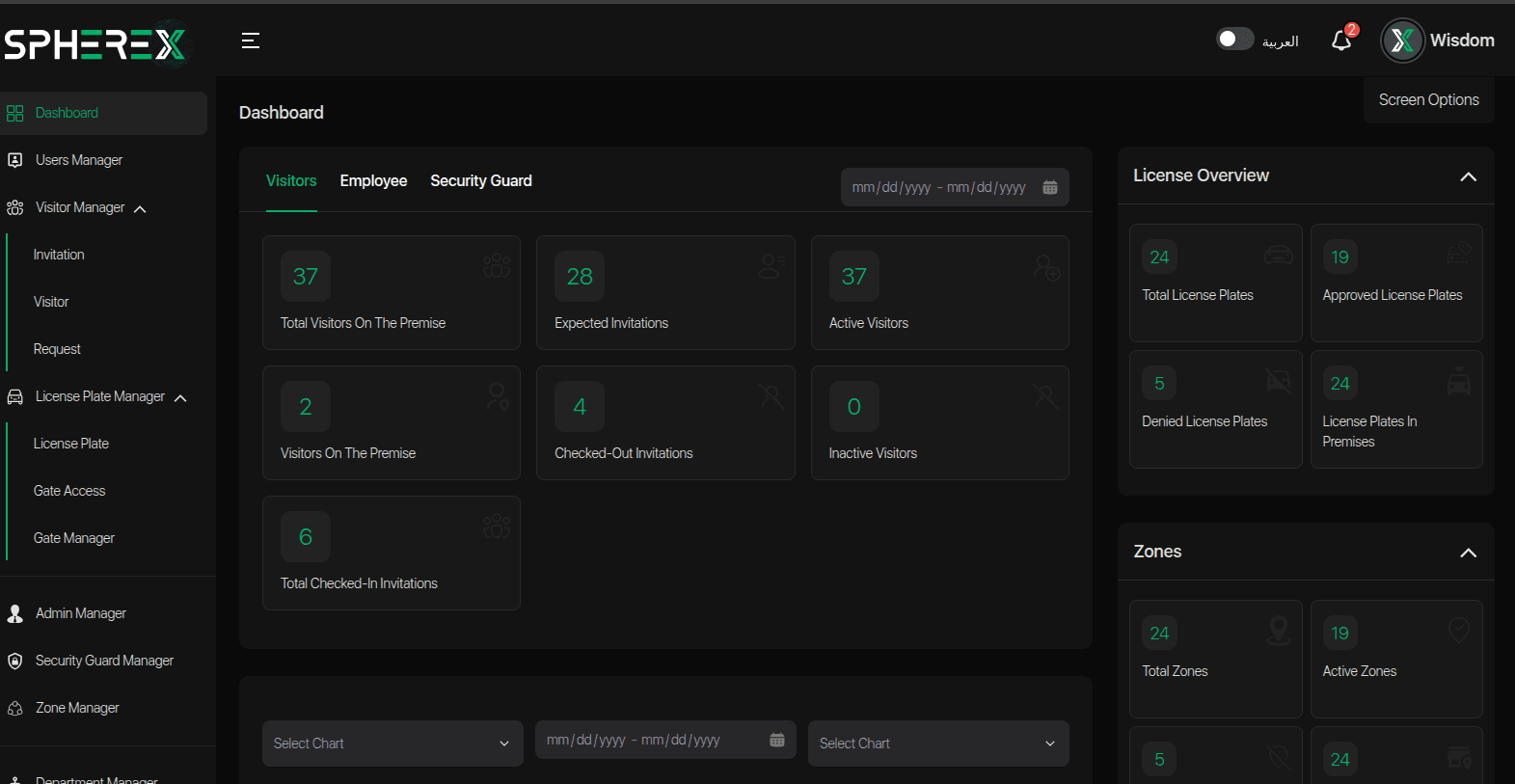Click the Users Manager sidebar icon
The height and width of the screenshot is (784, 1515).
[x=14, y=160]
